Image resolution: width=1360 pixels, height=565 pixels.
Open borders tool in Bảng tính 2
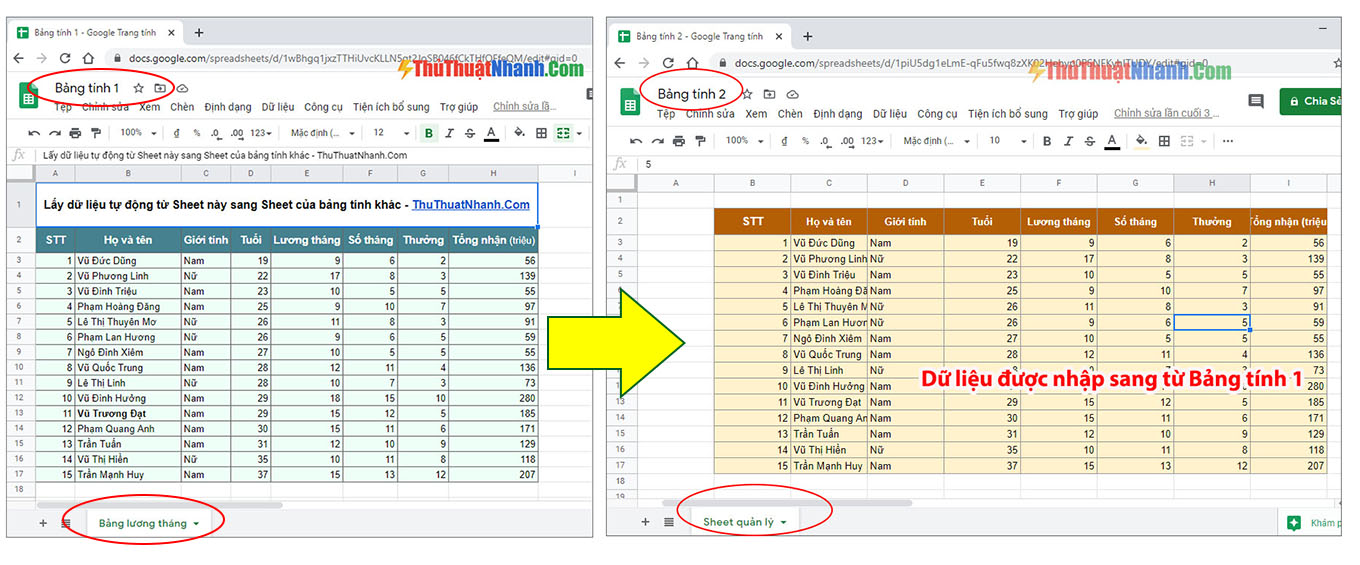pos(1164,141)
